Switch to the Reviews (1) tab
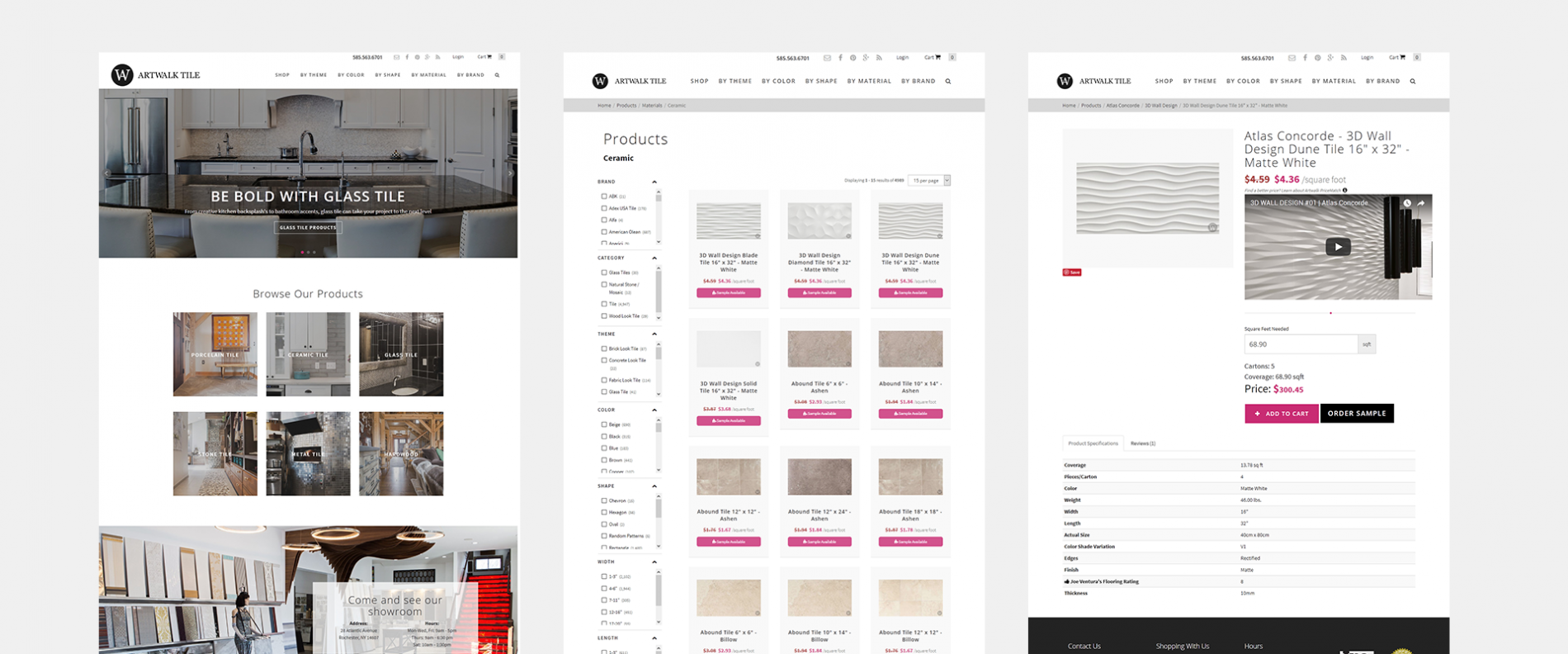 coord(1143,443)
